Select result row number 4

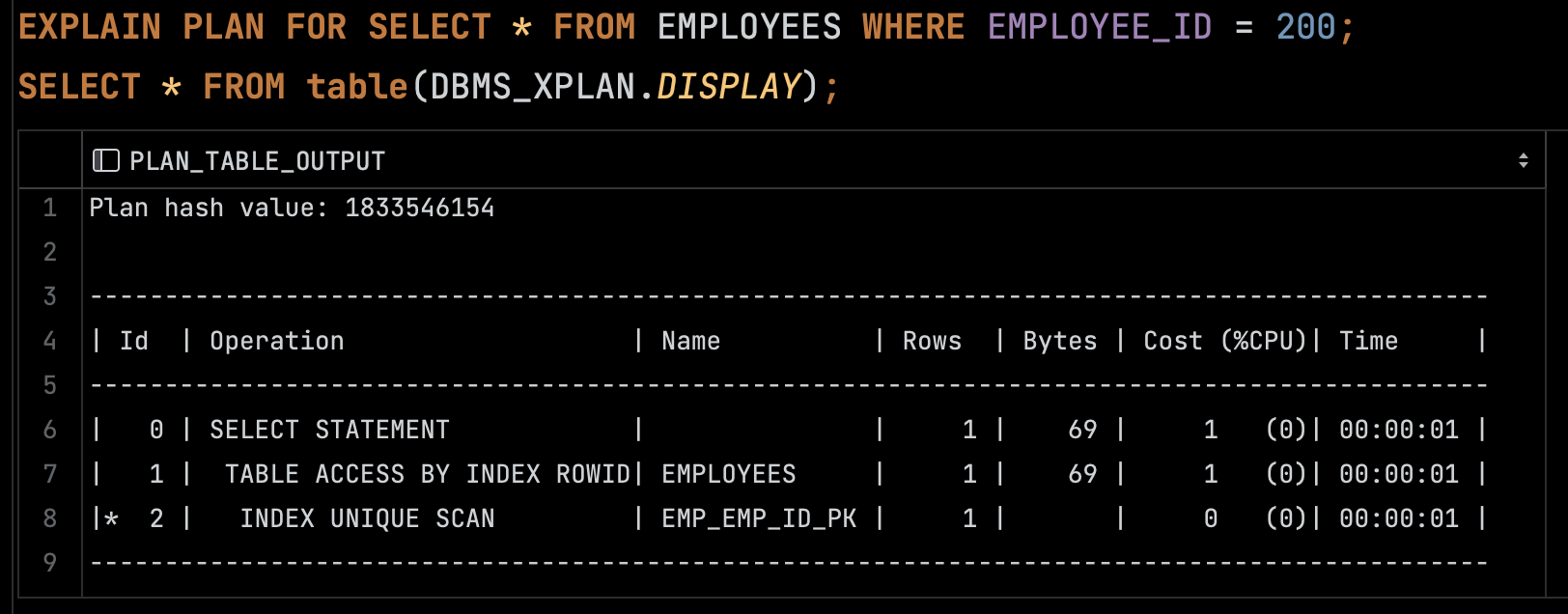[x=50, y=341]
